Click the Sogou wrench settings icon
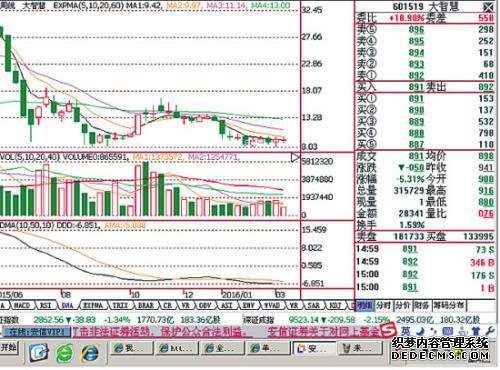Image resolution: width=500 pixels, height=370 pixels. [x=490, y=331]
